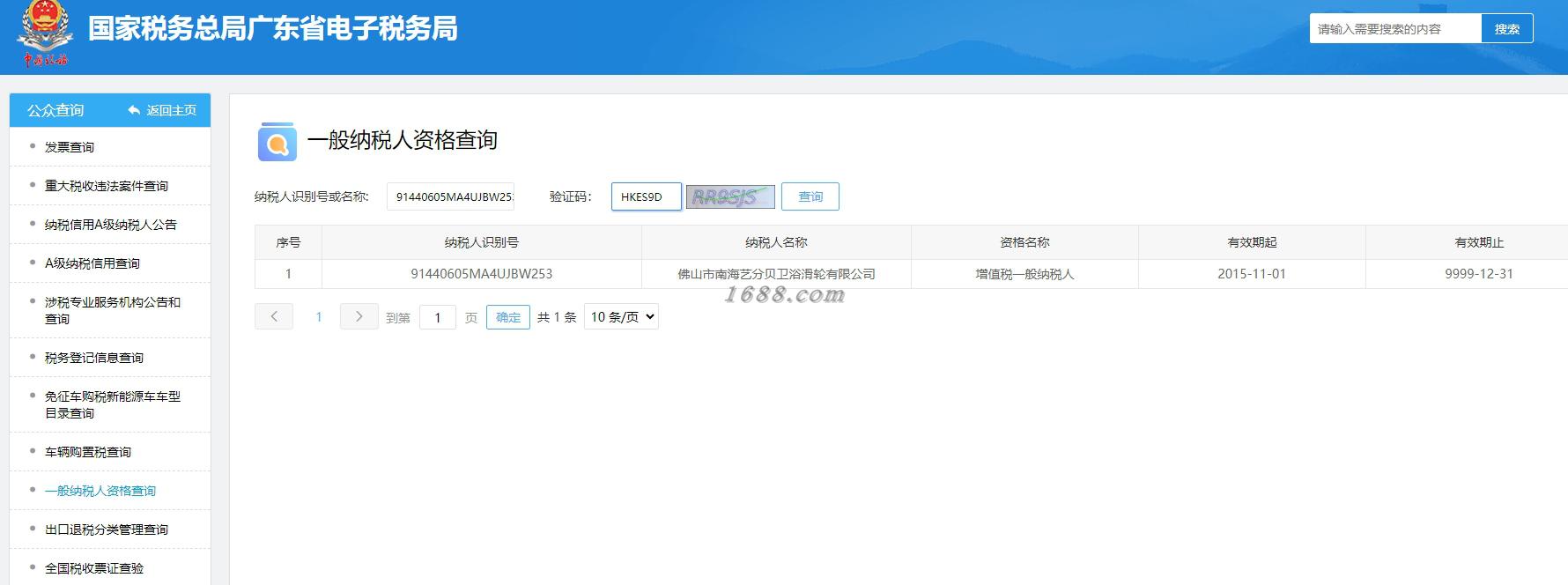Click cell 佛山市南海艺分贝卫浴滑轮有限公司
The height and width of the screenshot is (585, 1568).
click(776, 274)
